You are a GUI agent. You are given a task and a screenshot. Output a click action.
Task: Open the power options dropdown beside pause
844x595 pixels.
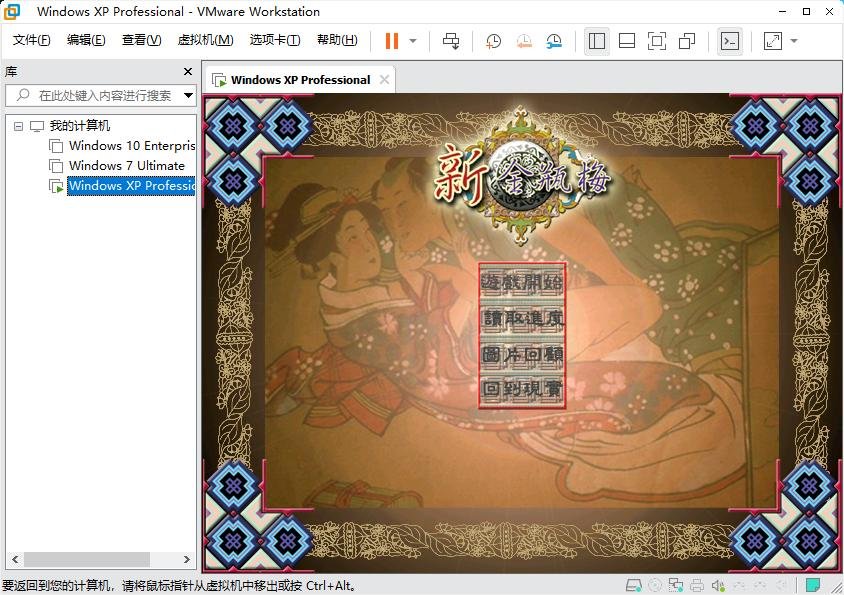point(413,41)
